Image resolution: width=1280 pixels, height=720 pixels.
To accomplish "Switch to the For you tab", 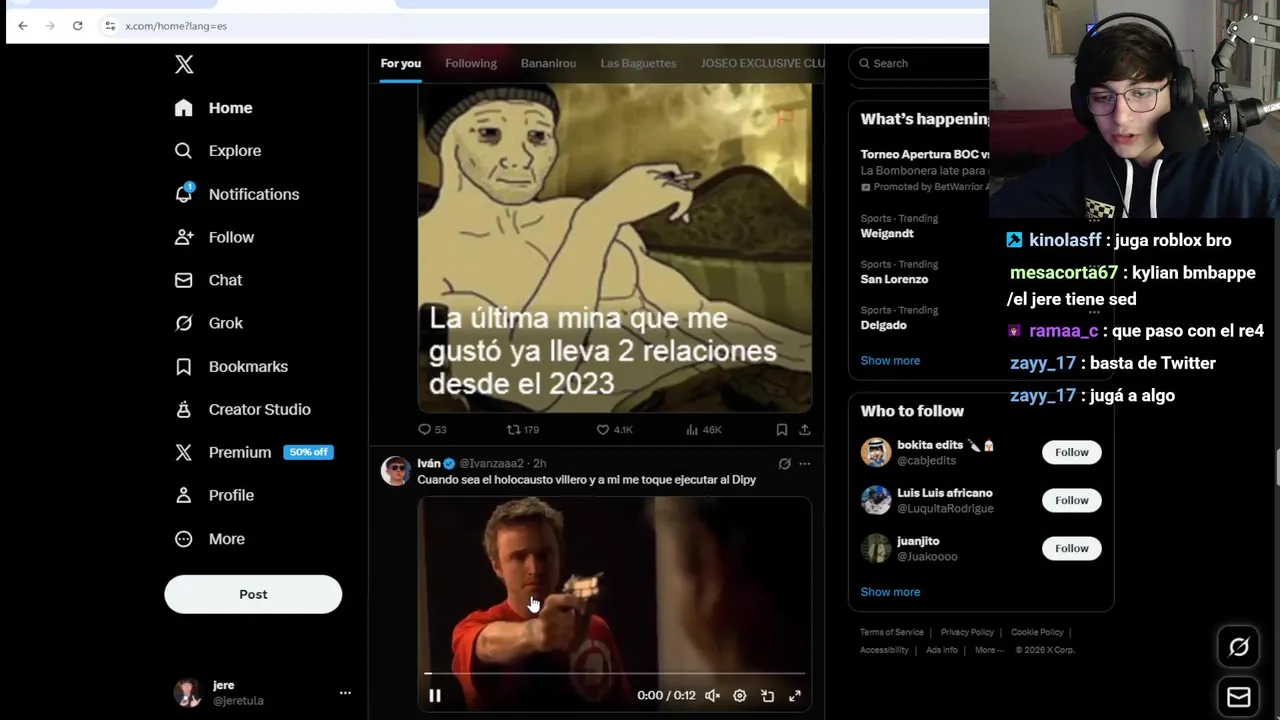I will [400, 63].
